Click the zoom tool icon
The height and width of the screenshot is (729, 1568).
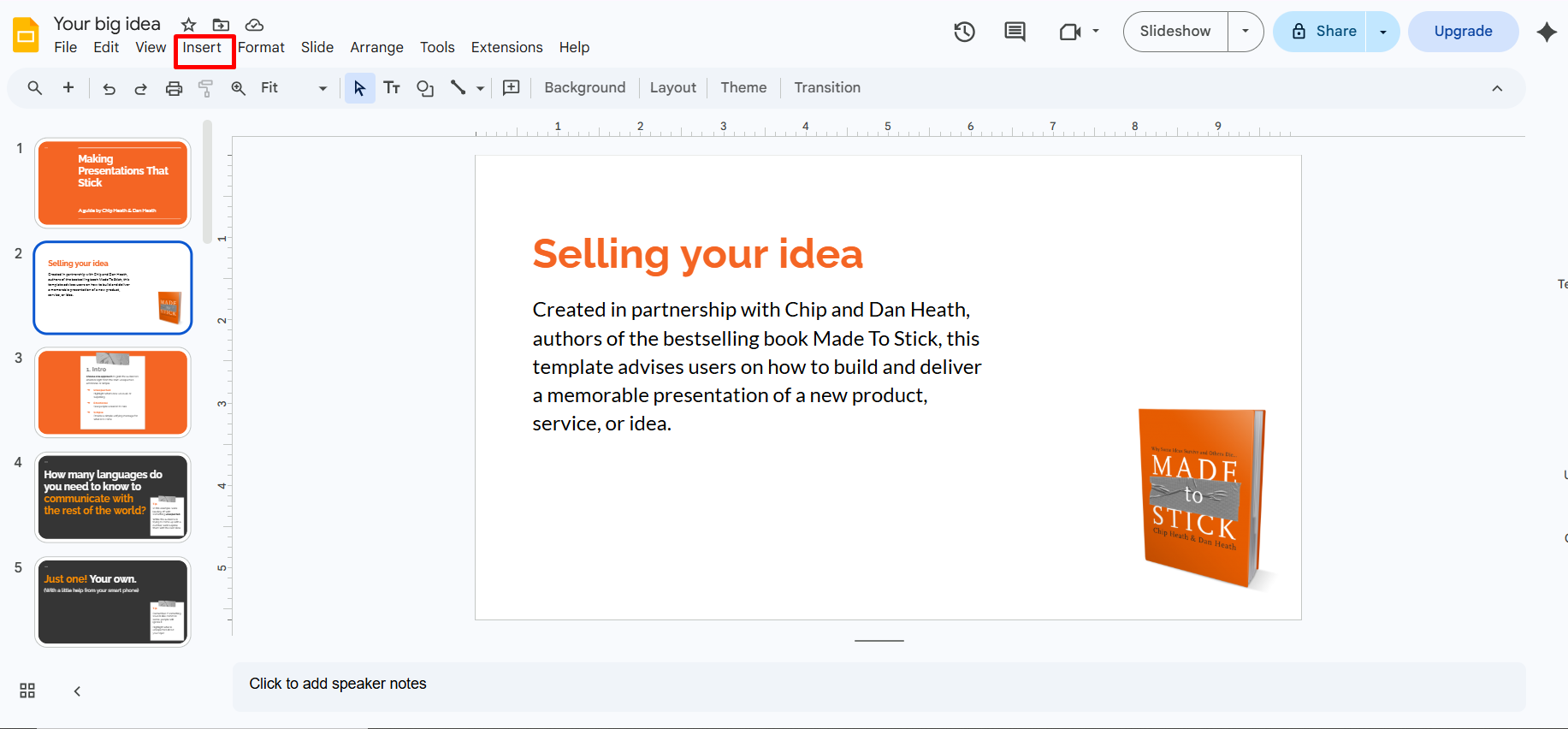click(239, 88)
